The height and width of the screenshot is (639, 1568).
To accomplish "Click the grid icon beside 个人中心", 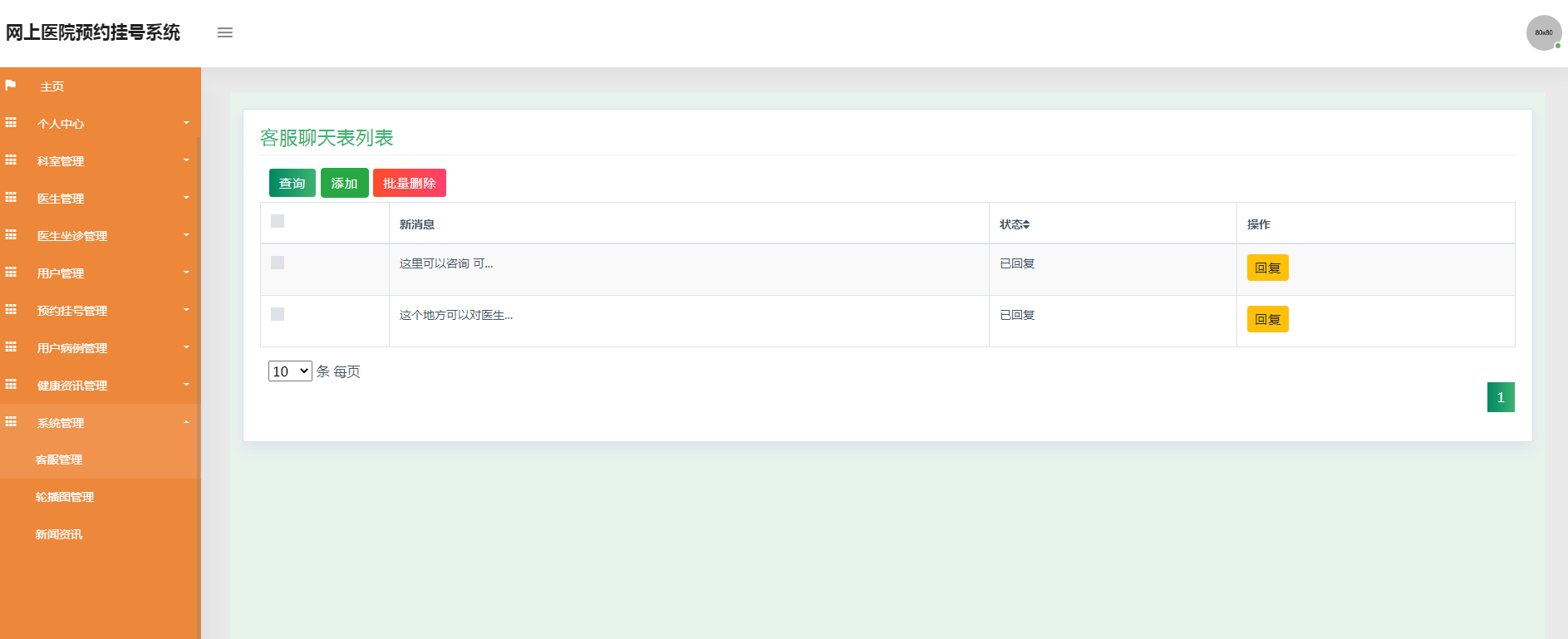I will click(11, 123).
